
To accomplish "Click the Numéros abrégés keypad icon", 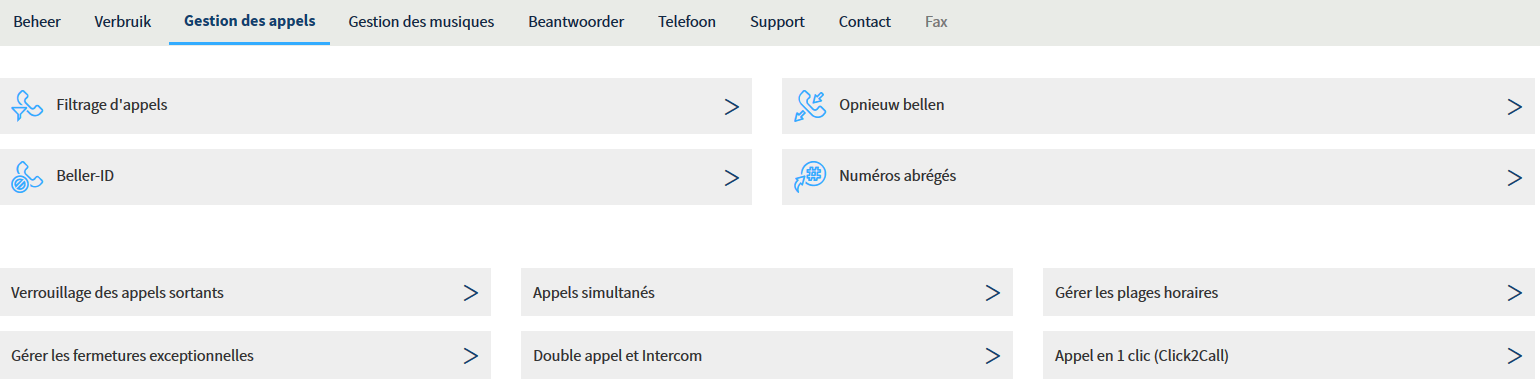I will pyautogui.click(x=809, y=177).
